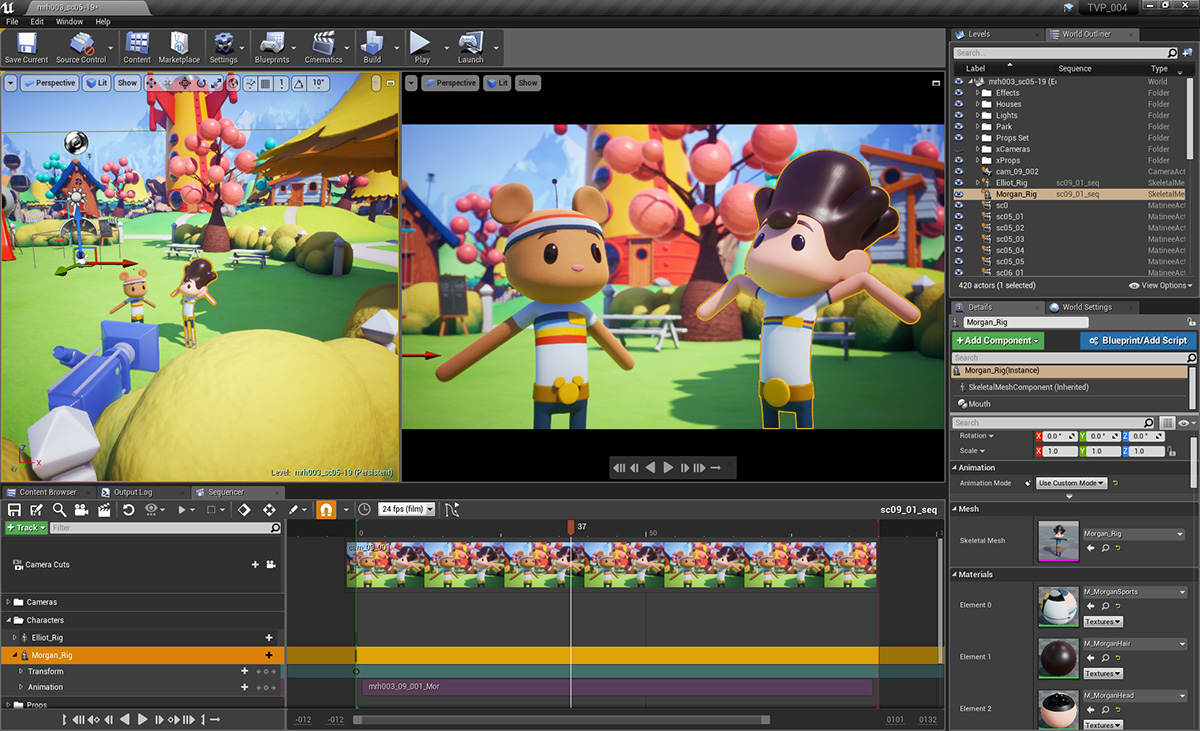Expand the Cameras folder in Sequencer
Screen dimensions: 1200x731
tap(9, 602)
